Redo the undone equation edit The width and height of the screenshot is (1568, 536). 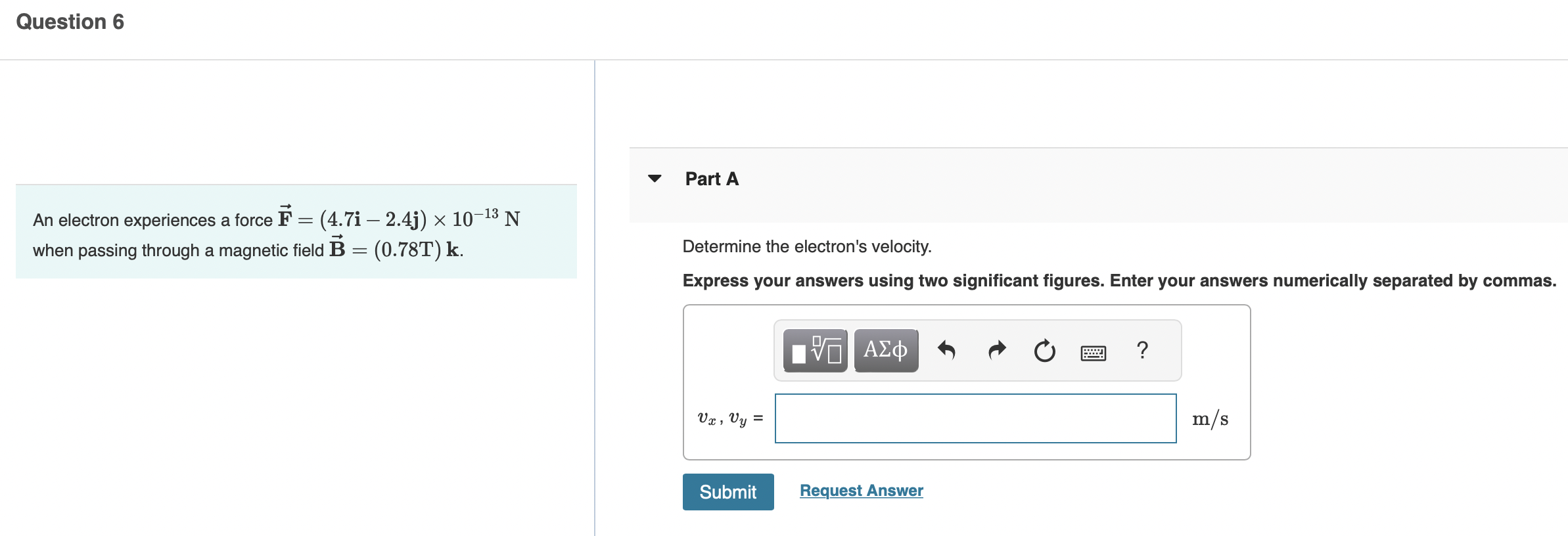(996, 351)
